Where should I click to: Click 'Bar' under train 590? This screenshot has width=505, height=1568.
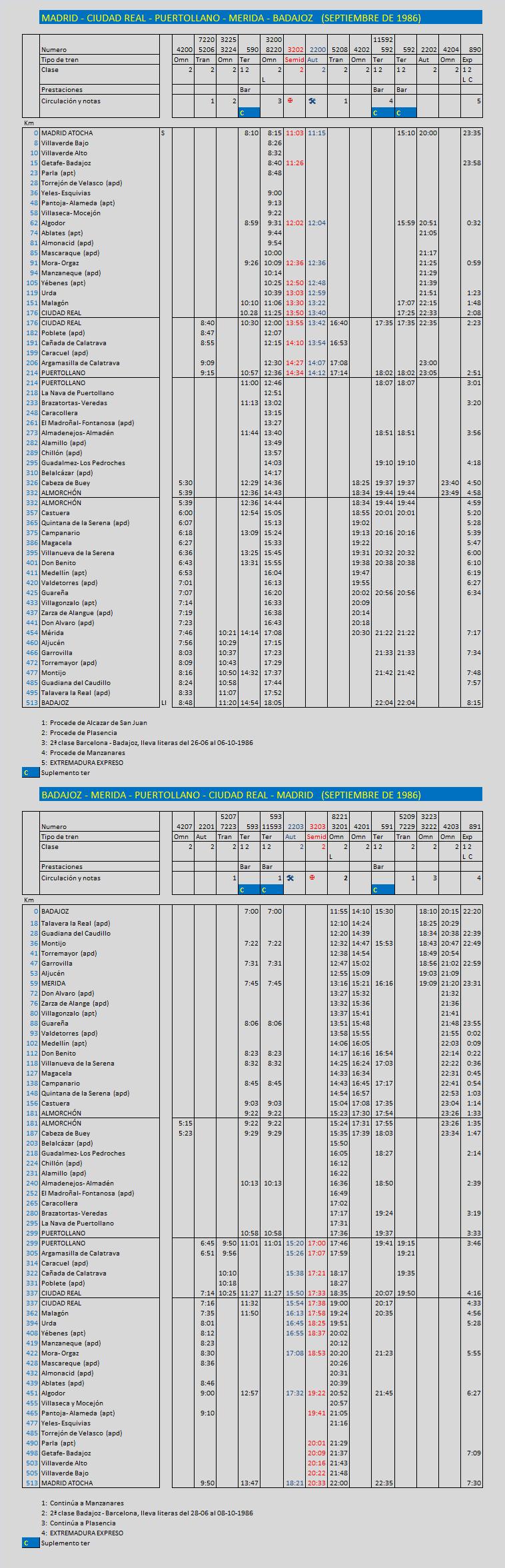[245, 89]
